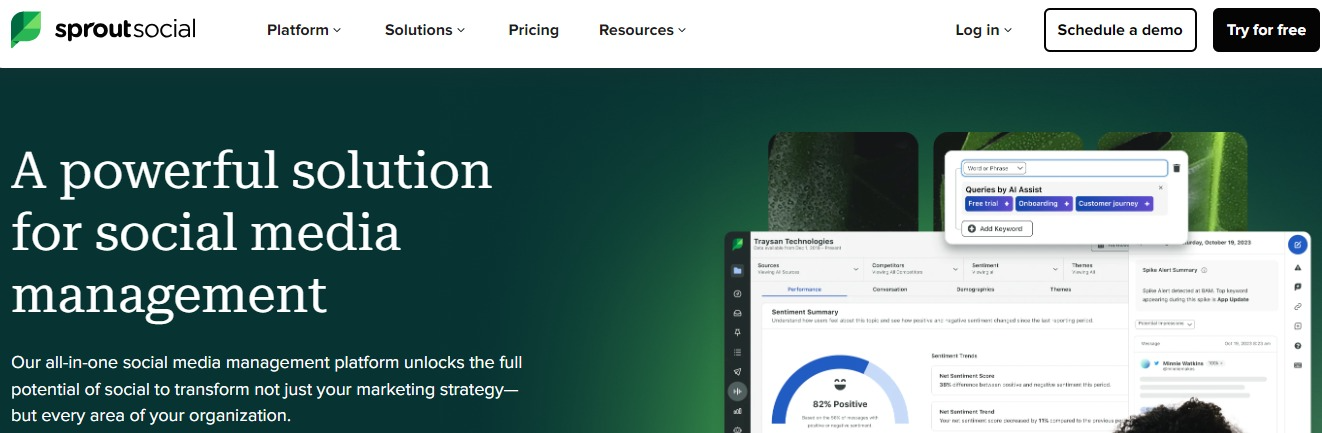Screen dimensions: 1322x433
Task: Open the bar chart reports icon
Action: tap(737, 411)
